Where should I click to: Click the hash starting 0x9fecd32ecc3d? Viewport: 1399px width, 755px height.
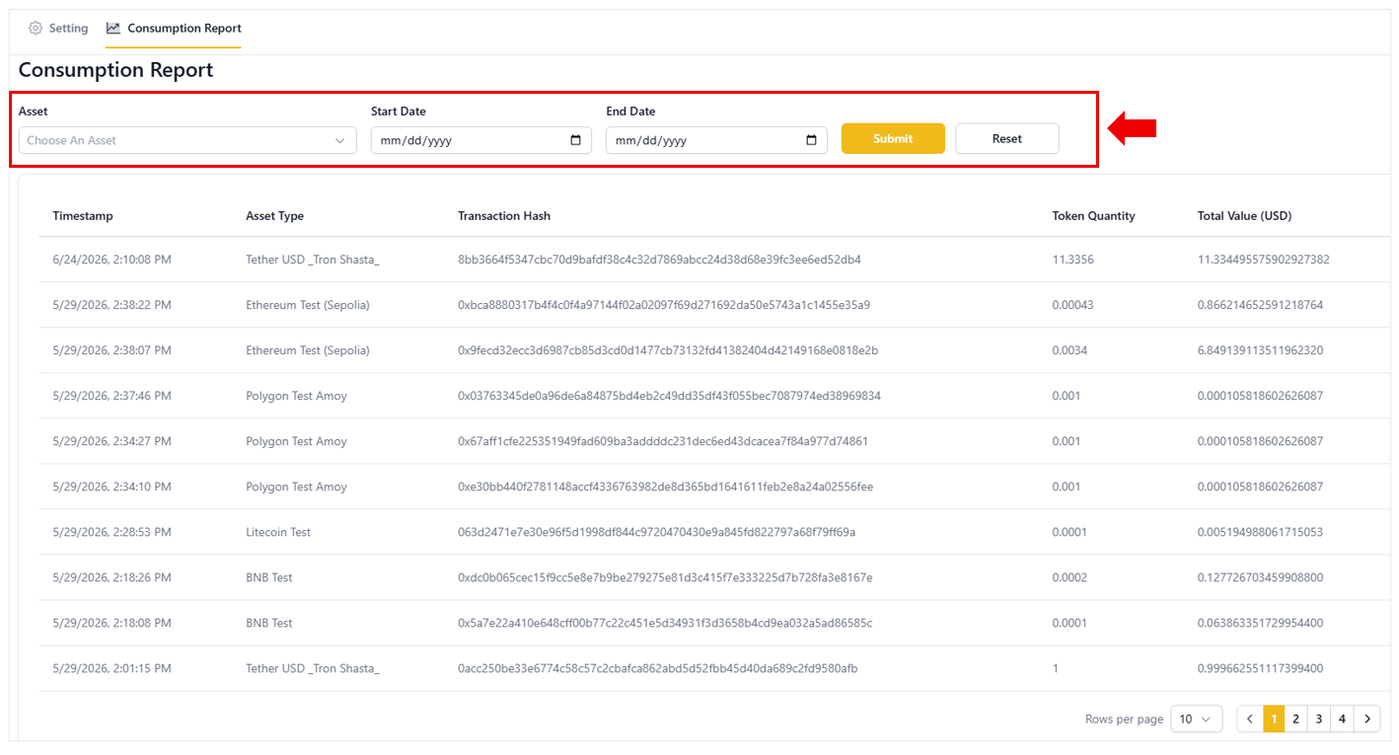668,351
